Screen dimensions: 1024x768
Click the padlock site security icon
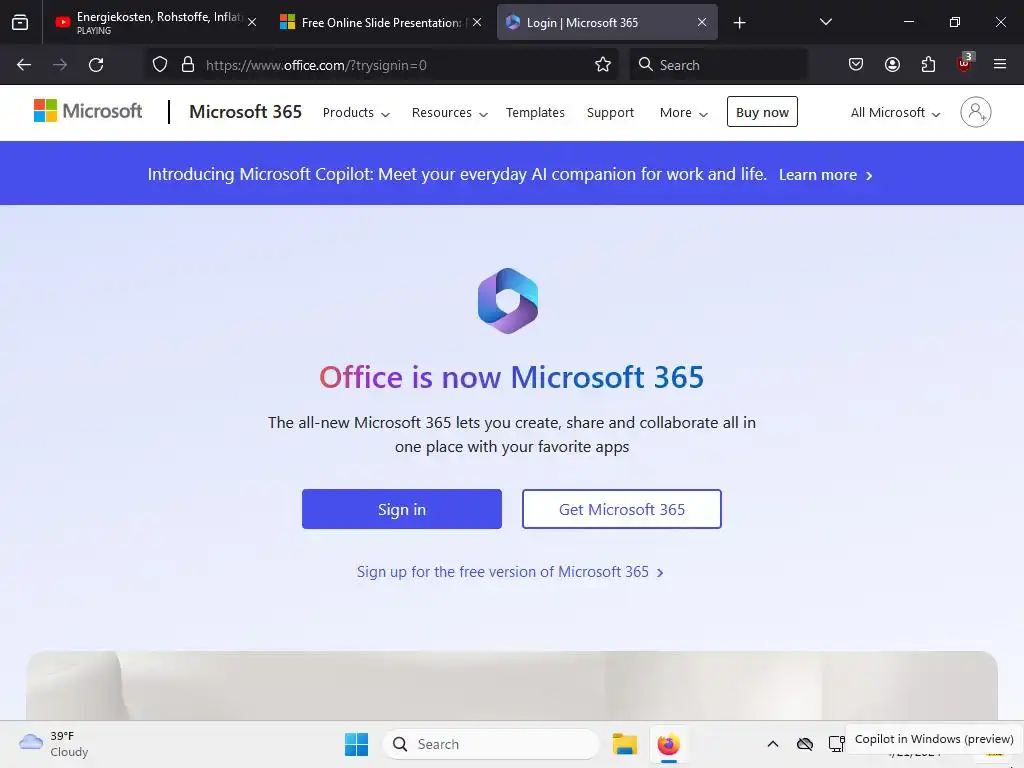[188, 65]
